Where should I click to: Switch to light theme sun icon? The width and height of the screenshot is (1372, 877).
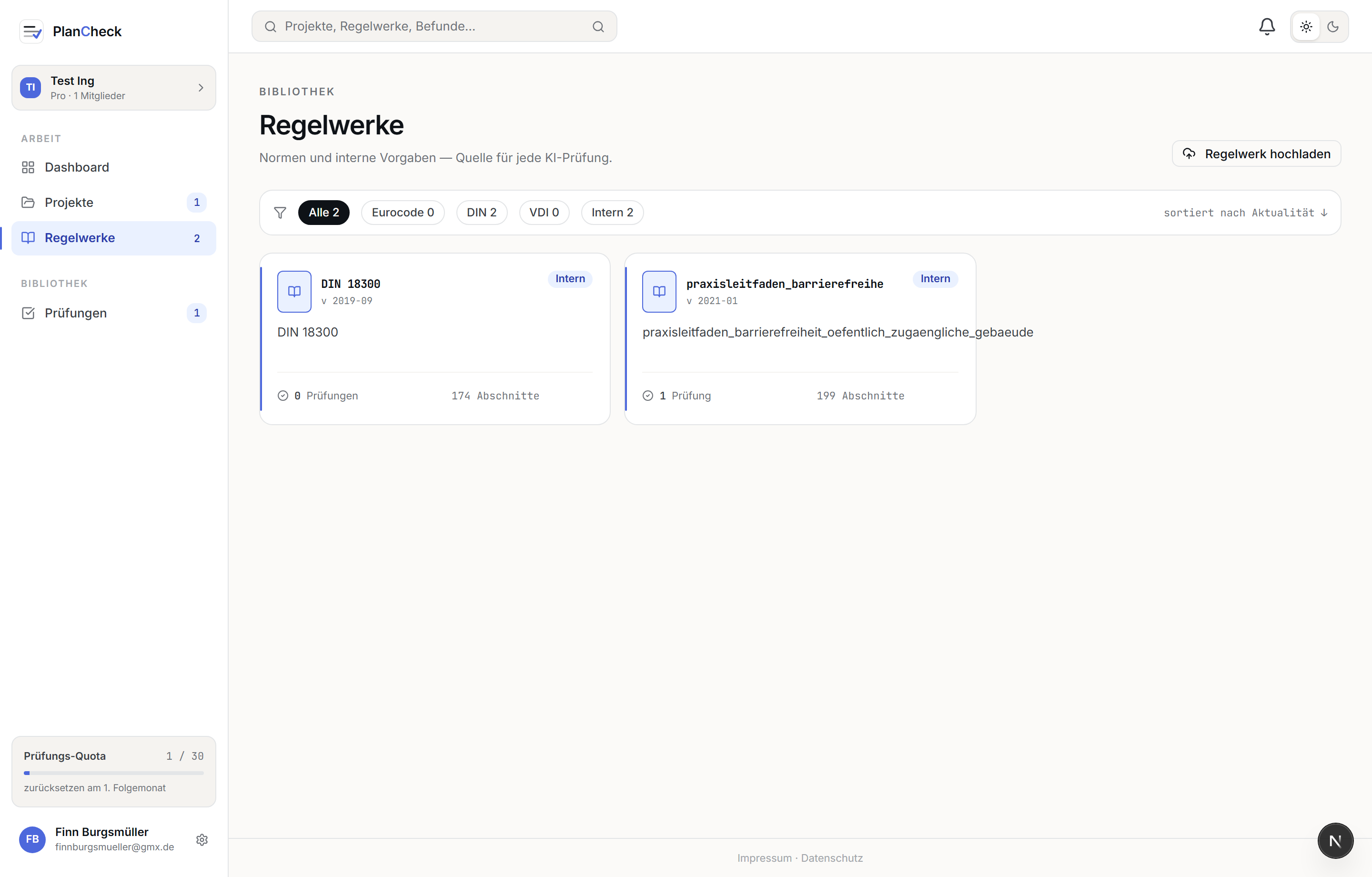coord(1306,26)
